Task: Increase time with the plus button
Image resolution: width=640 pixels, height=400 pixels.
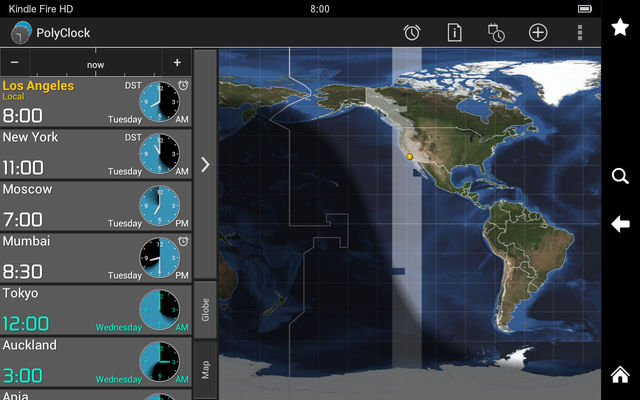Action: pos(177,63)
